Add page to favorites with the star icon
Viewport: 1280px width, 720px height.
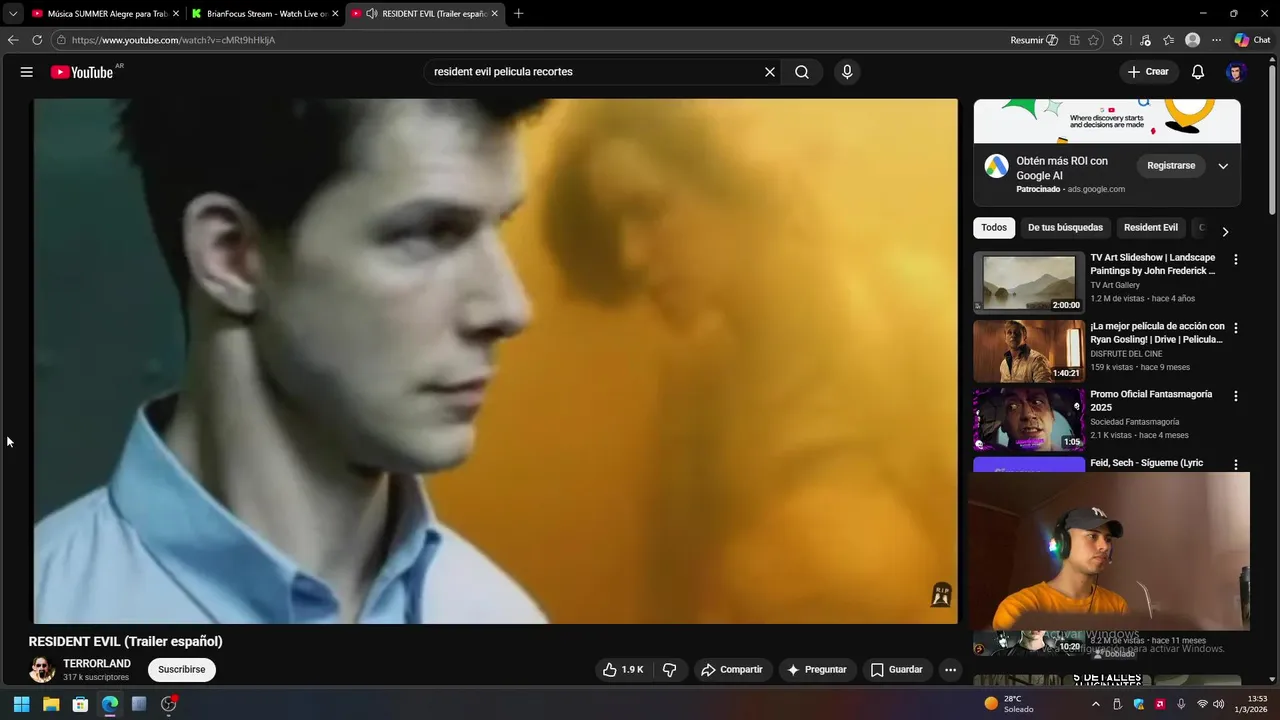point(1094,40)
